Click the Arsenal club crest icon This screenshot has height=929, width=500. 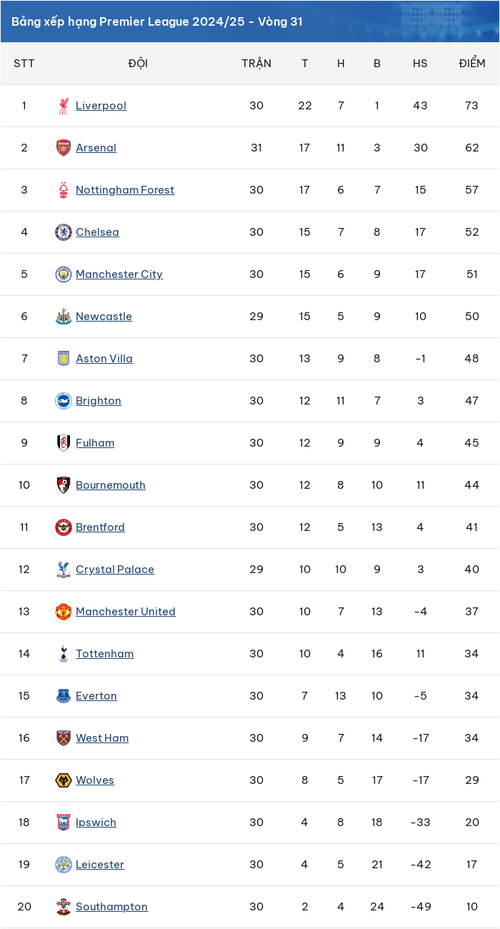[x=63, y=148]
